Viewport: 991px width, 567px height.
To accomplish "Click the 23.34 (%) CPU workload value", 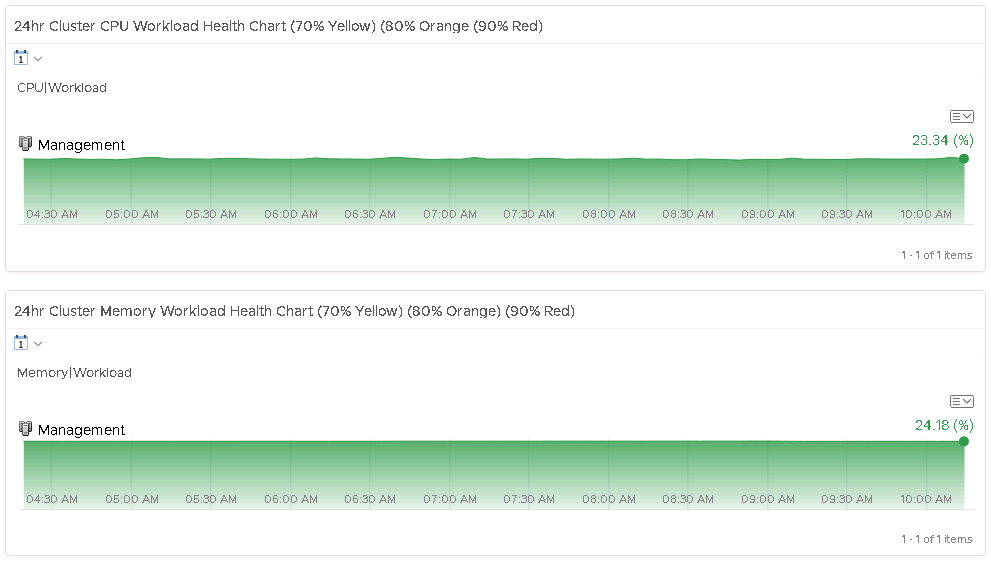I will 942,140.
